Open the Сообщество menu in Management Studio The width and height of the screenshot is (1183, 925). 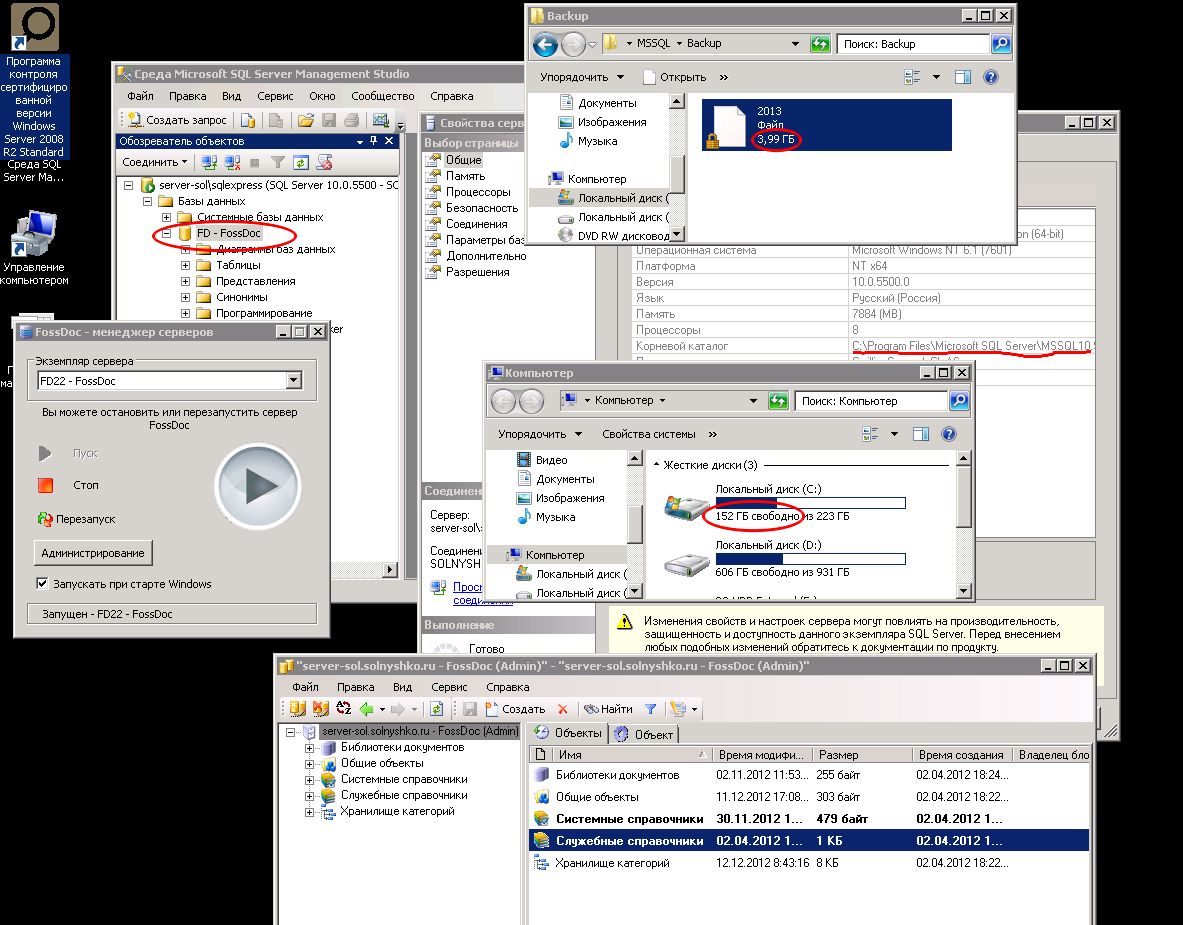coord(383,96)
